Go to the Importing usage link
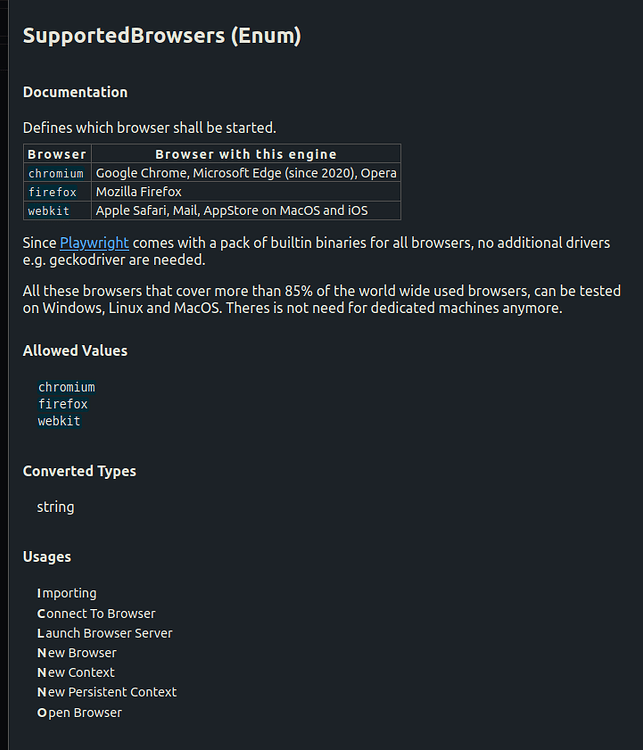This screenshot has height=750, width=643. click(67, 593)
